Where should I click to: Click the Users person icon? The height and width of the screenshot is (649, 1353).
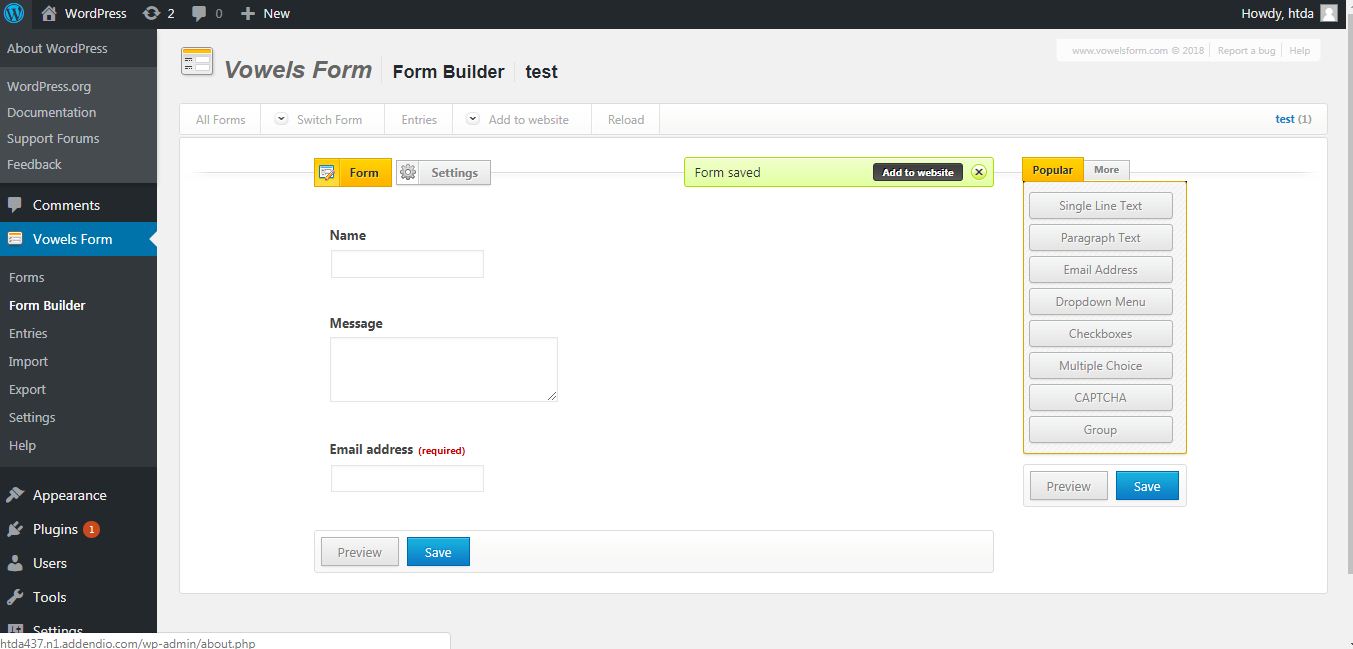click(15, 563)
